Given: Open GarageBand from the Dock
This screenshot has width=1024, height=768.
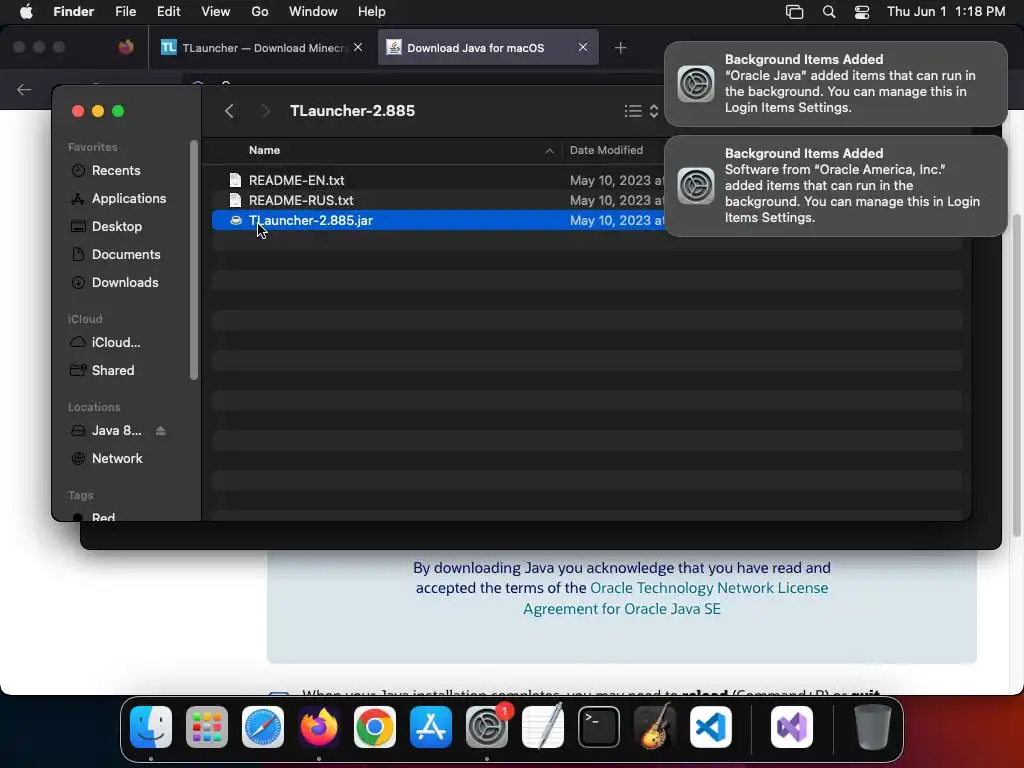Looking at the screenshot, I should 655,727.
